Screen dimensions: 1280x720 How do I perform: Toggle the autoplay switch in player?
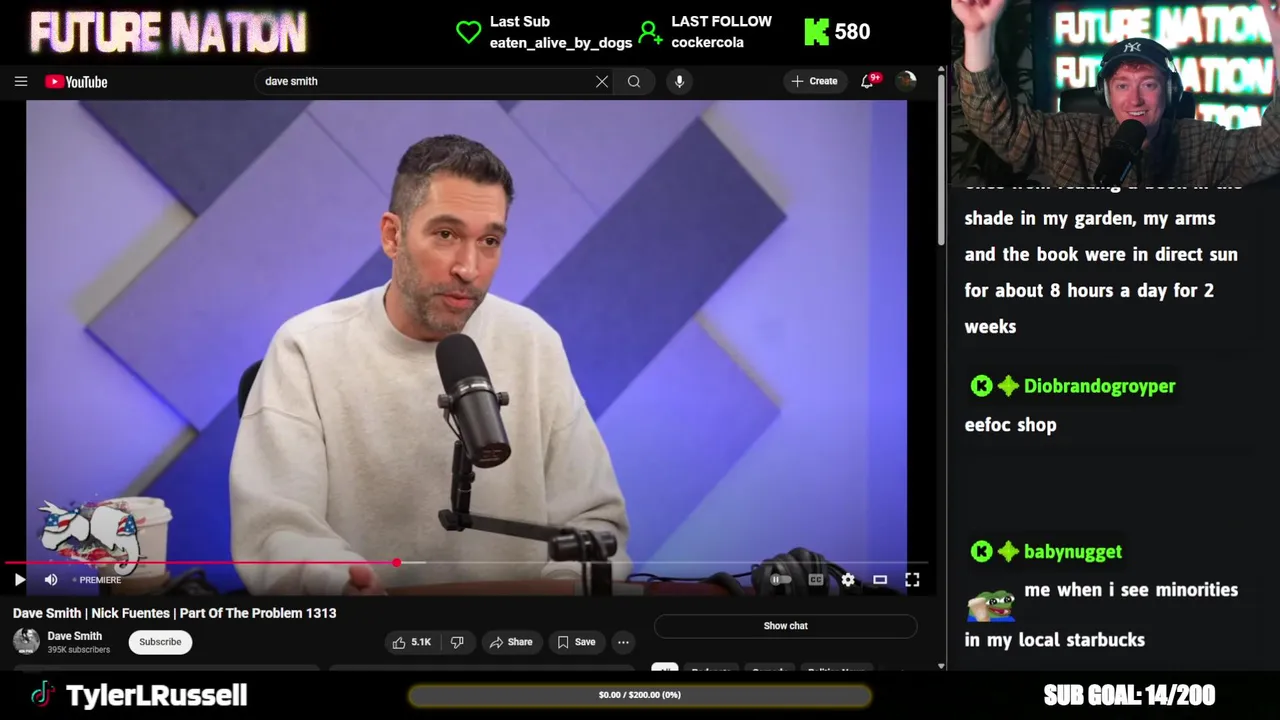click(780, 579)
